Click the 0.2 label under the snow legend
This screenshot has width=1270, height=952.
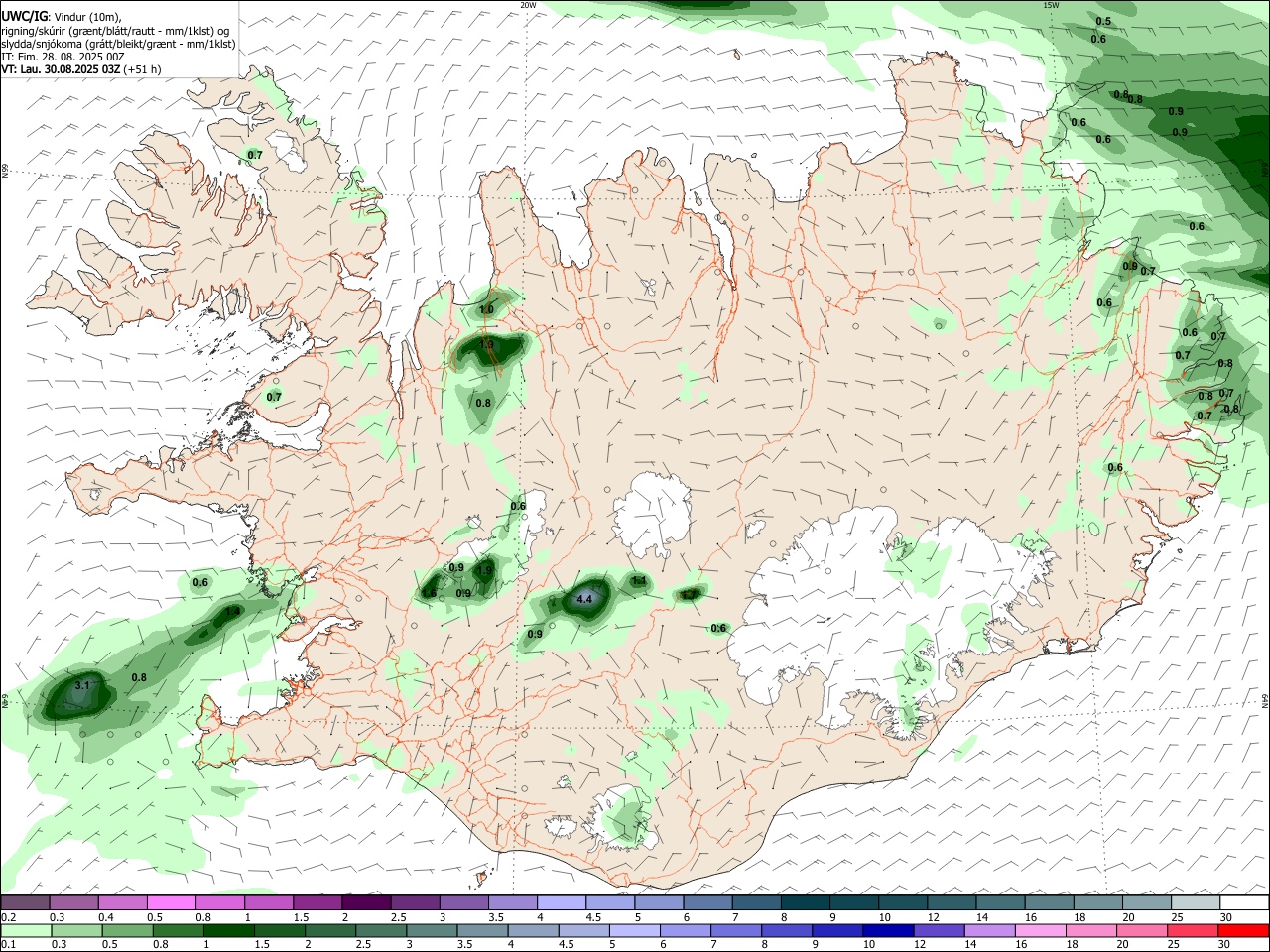[x=8, y=917]
